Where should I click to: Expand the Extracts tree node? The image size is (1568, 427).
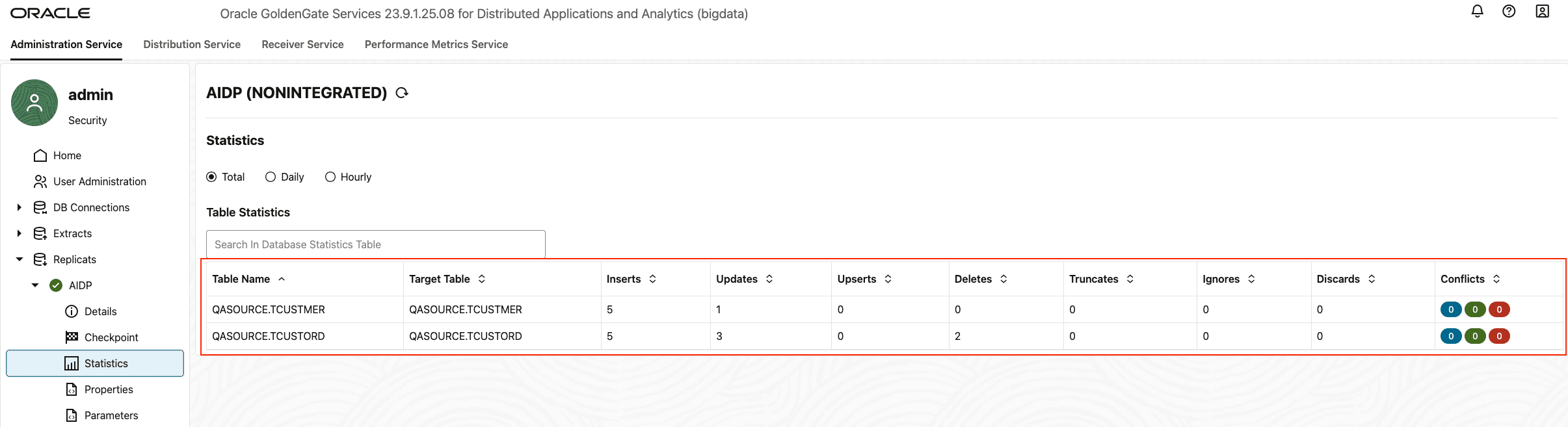tap(20, 233)
